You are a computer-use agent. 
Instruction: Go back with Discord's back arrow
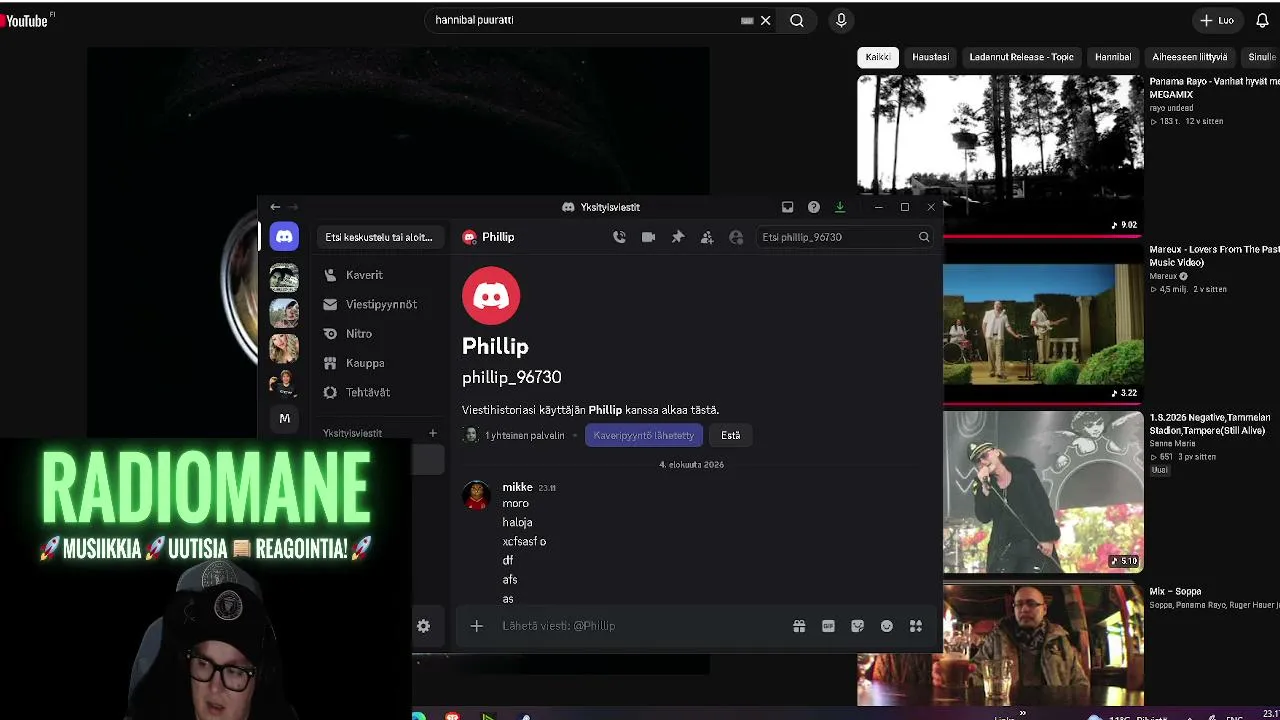tap(275, 207)
